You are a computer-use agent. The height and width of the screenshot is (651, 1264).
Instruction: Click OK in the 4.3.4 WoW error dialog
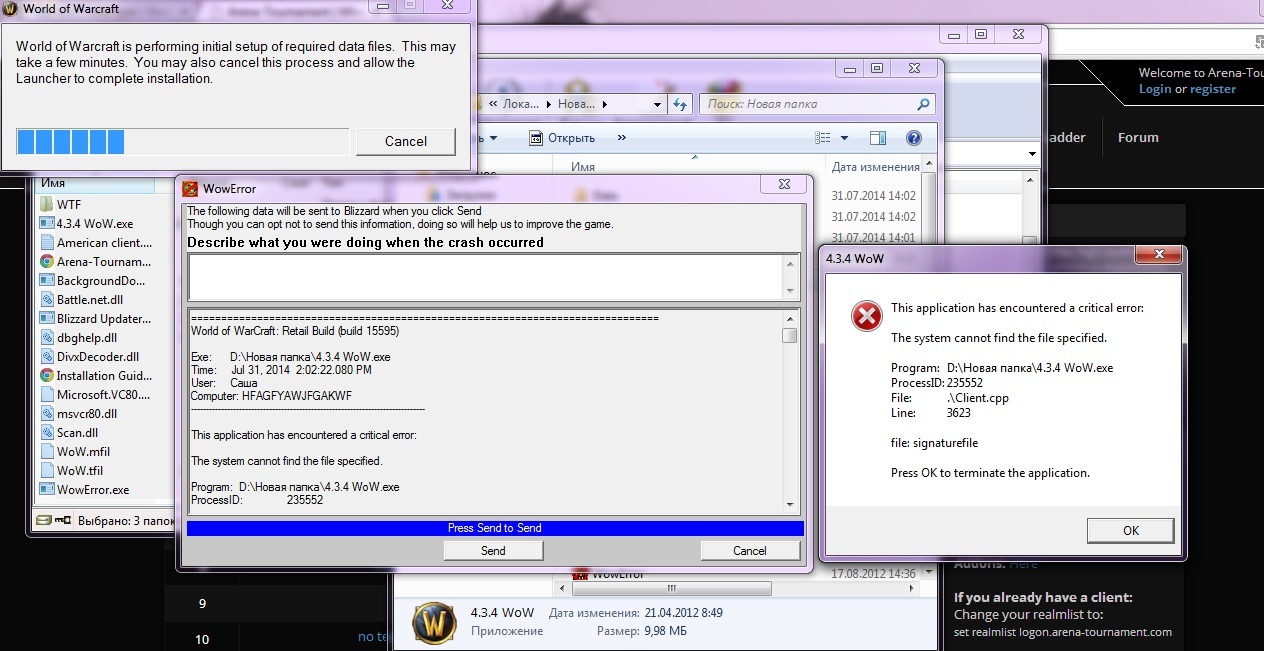click(1131, 531)
